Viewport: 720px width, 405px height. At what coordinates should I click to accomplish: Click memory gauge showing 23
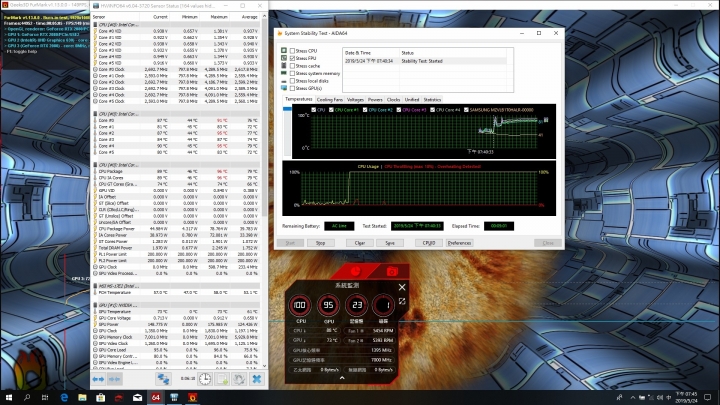point(356,305)
